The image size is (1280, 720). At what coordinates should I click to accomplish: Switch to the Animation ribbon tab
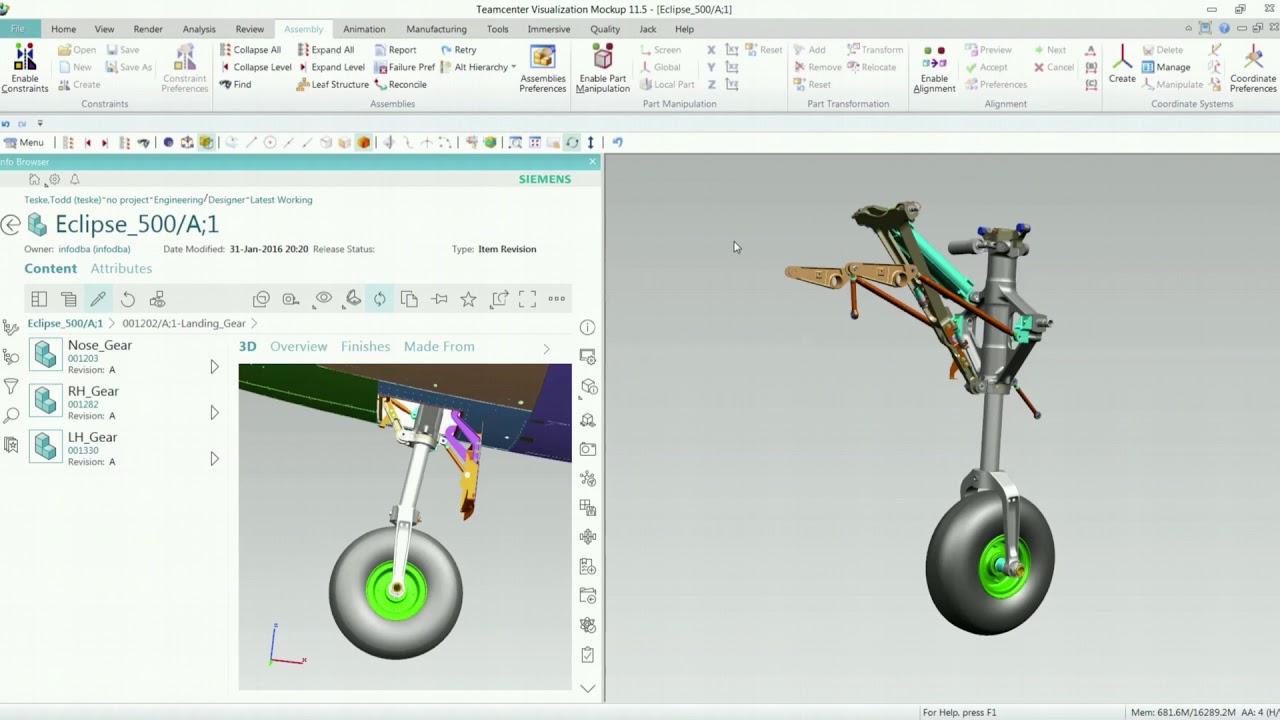pyautogui.click(x=364, y=29)
